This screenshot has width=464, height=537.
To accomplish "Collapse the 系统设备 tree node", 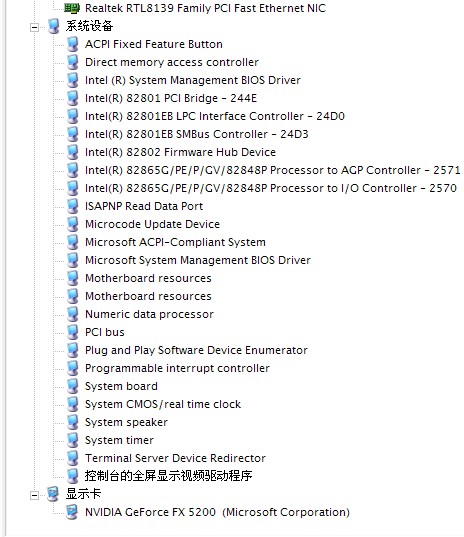I will coord(34,27).
